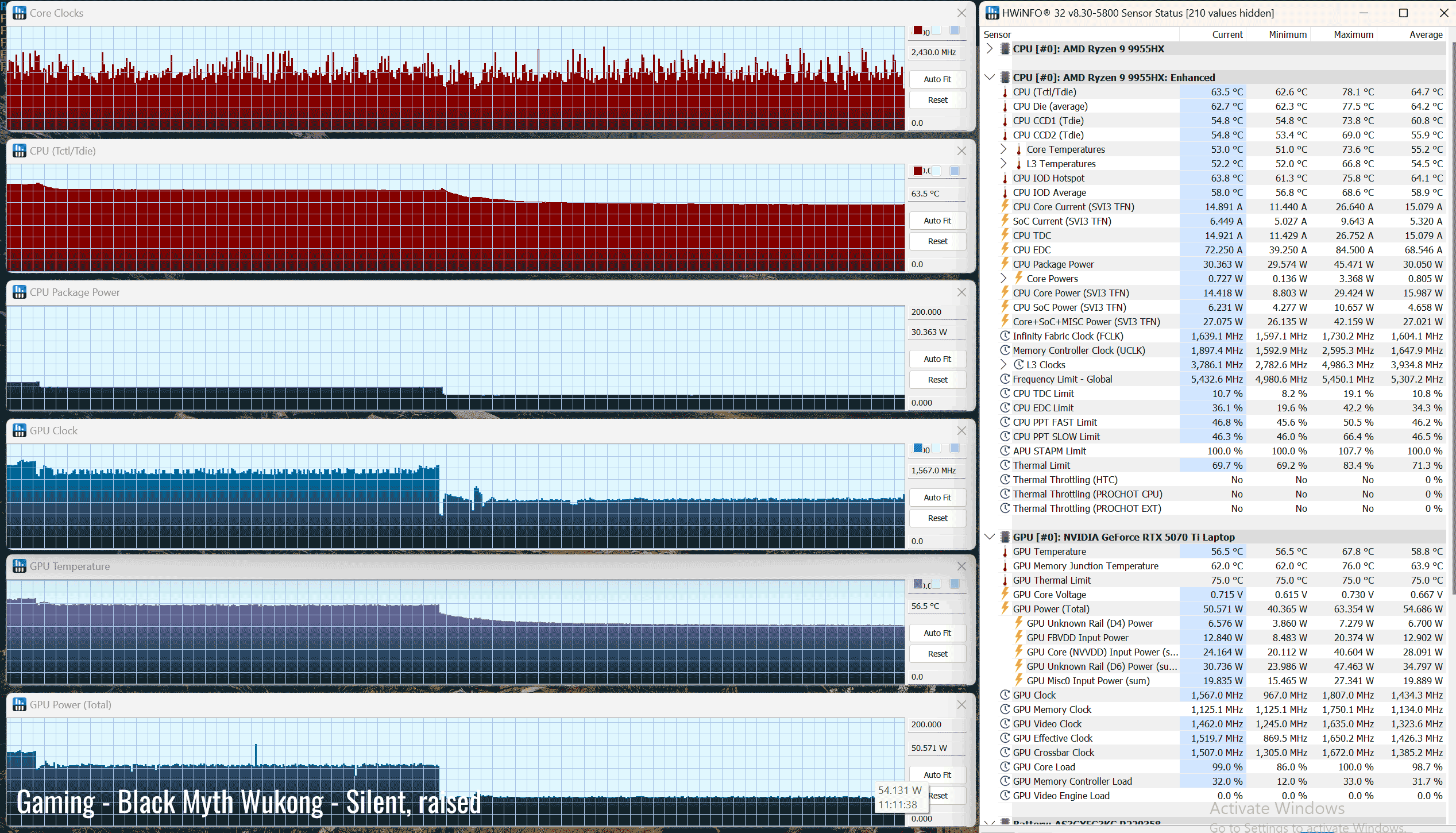Expand the first CPU AMD Ryzen 9 9955HX node
1456x833 pixels.
(990, 49)
